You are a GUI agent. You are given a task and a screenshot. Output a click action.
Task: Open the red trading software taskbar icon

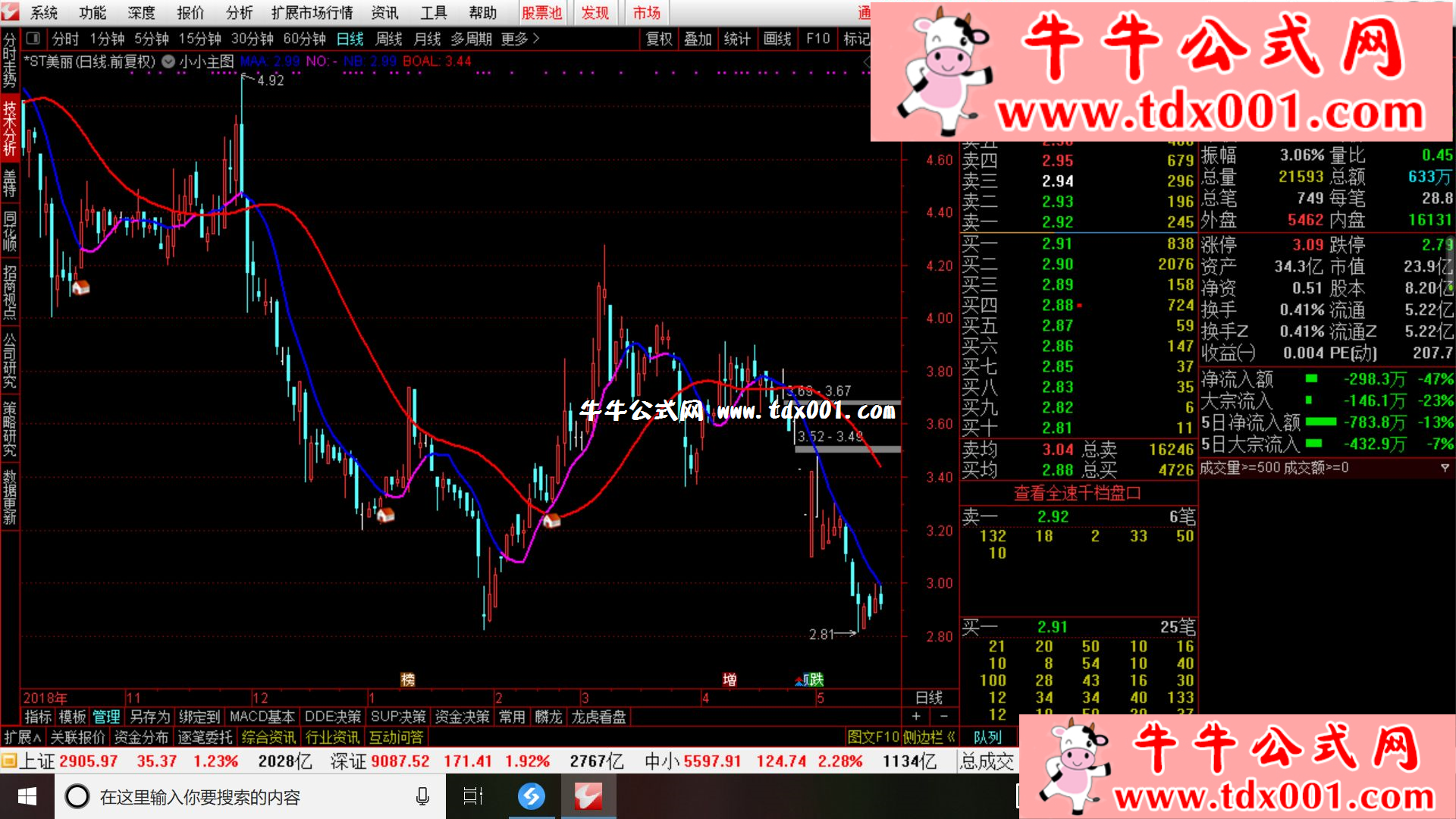click(588, 796)
